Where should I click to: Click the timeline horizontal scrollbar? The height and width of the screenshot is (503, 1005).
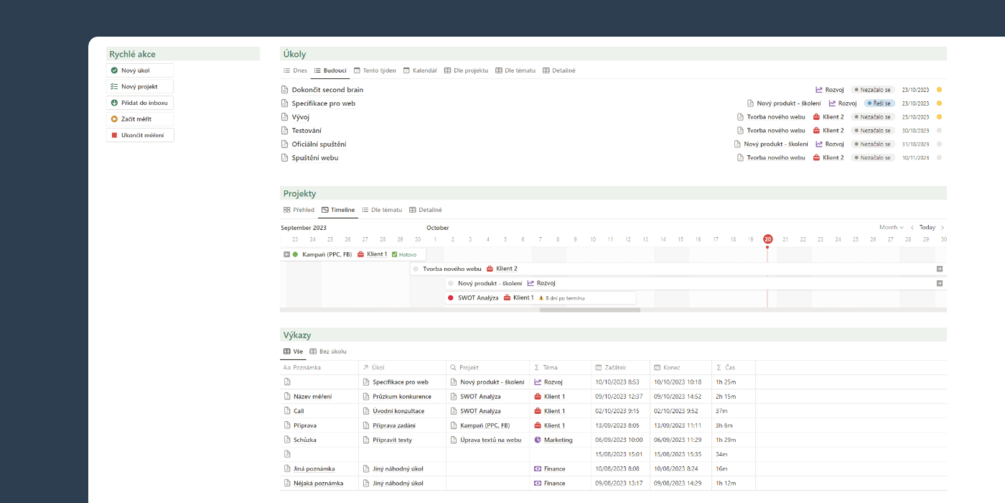[x=590, y=310]
